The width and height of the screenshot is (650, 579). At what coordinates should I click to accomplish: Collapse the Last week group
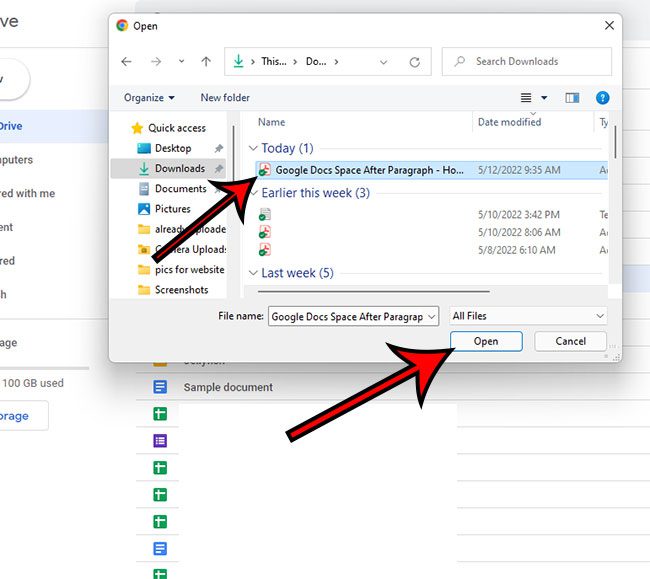tap(253, 273)
